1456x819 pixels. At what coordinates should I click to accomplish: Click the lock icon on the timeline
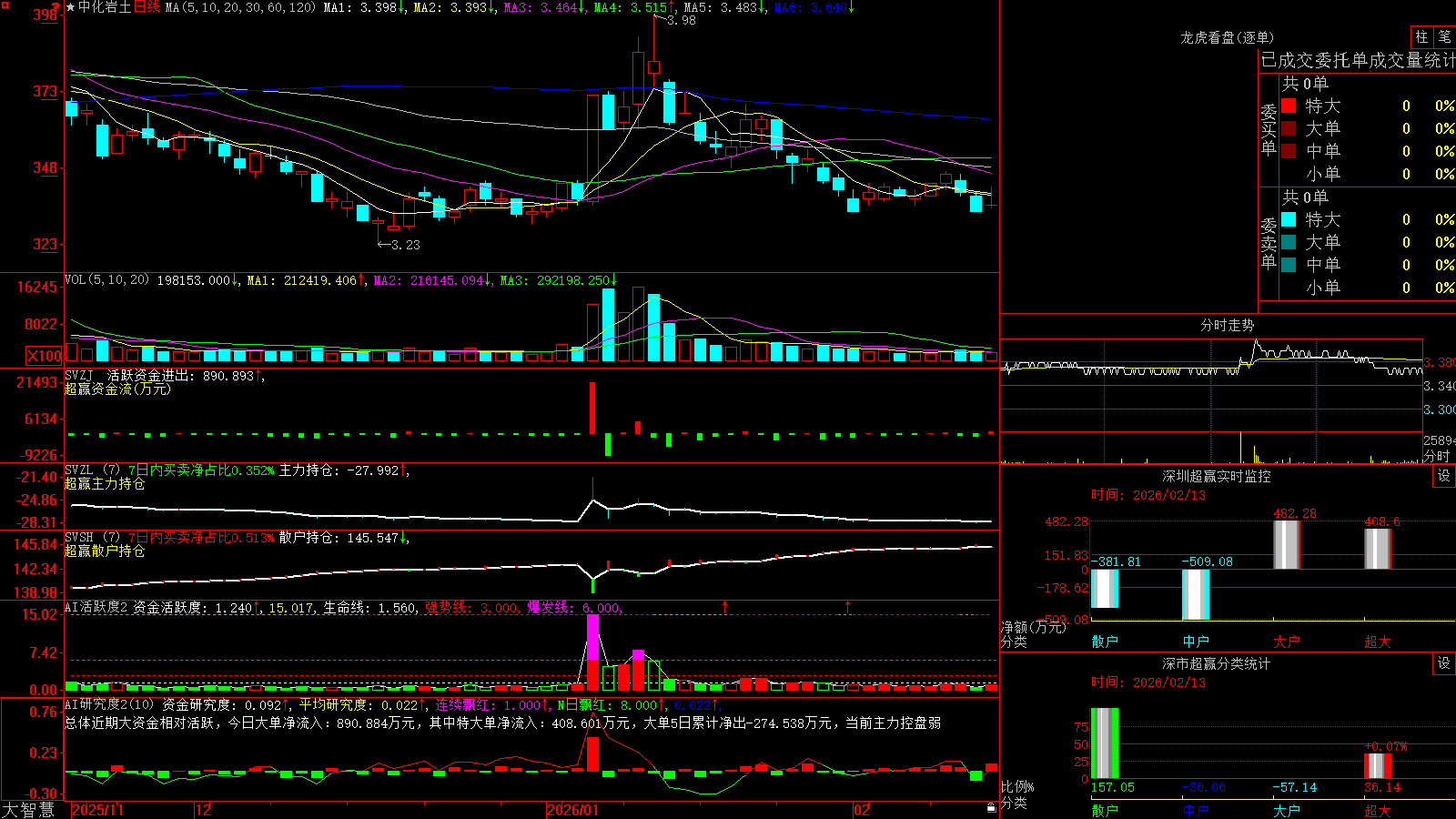991,808
